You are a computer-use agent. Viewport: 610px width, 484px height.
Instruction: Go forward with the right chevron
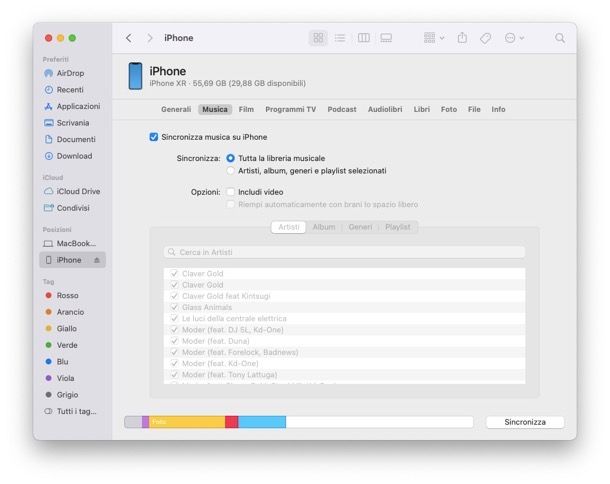click(150, 38)
